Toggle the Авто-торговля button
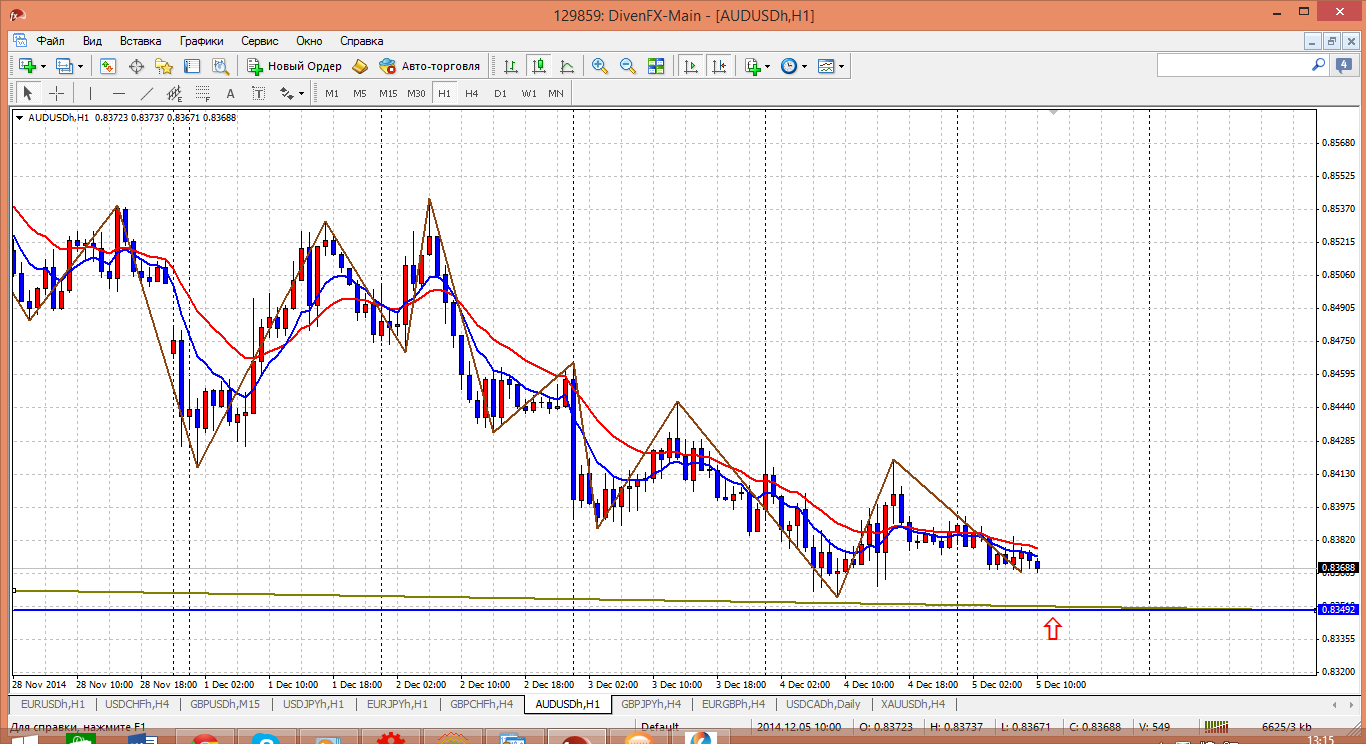Viewport: 1369px width, 744px height. point(430,66)
